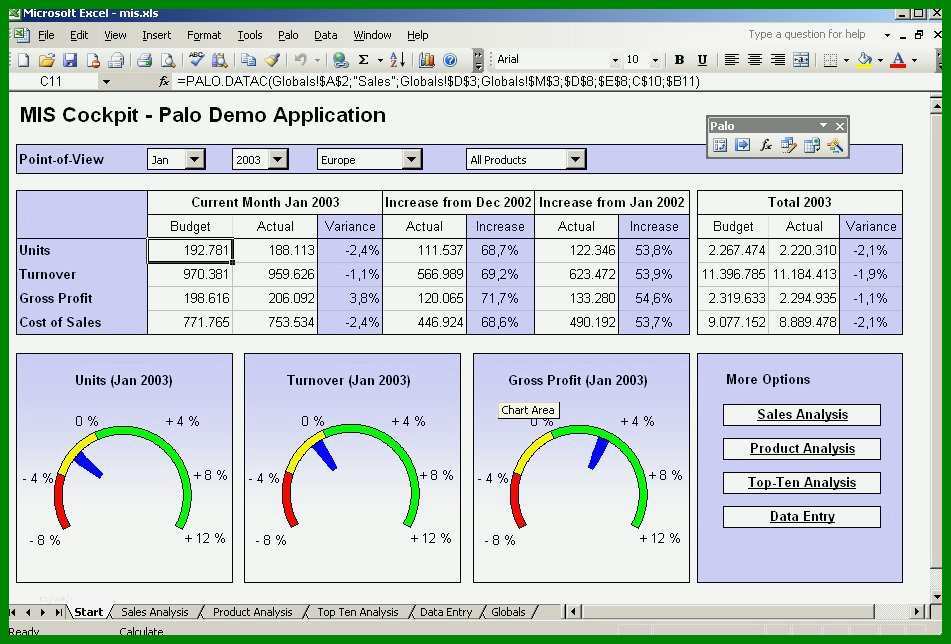Viewport: 951px width, 644px height.
Task: Expand the Name Box dropdown arrow
Action: click(x=106, y=81)
